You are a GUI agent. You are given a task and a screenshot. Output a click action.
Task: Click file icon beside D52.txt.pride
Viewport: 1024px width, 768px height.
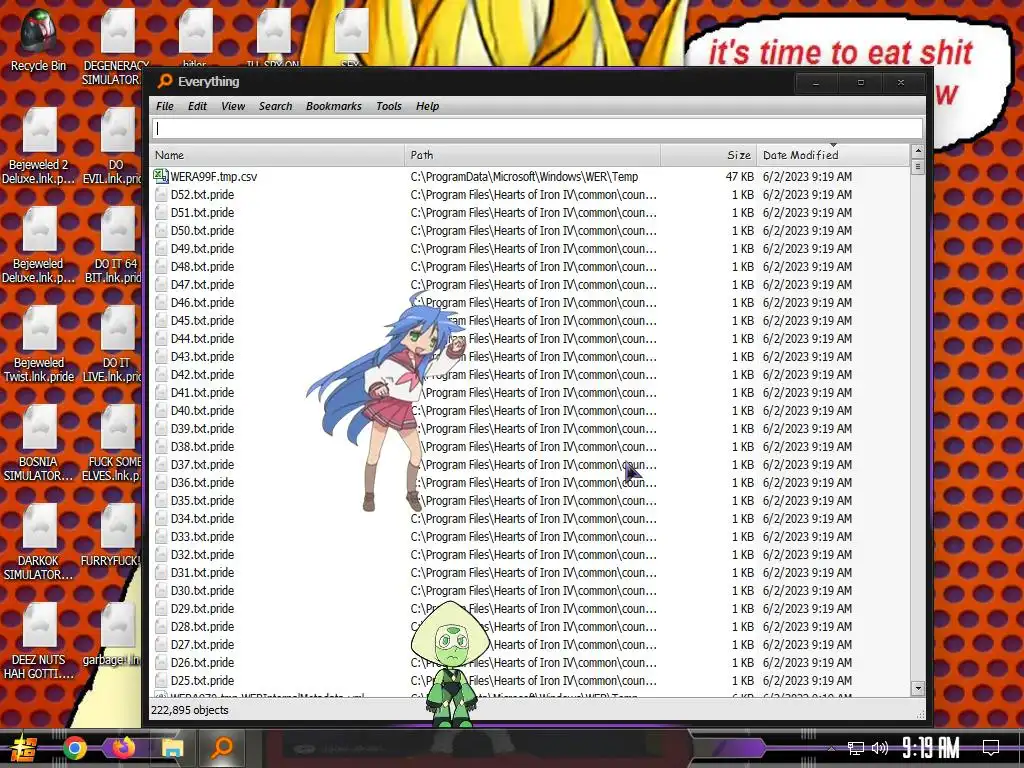(x=161, y=195)
